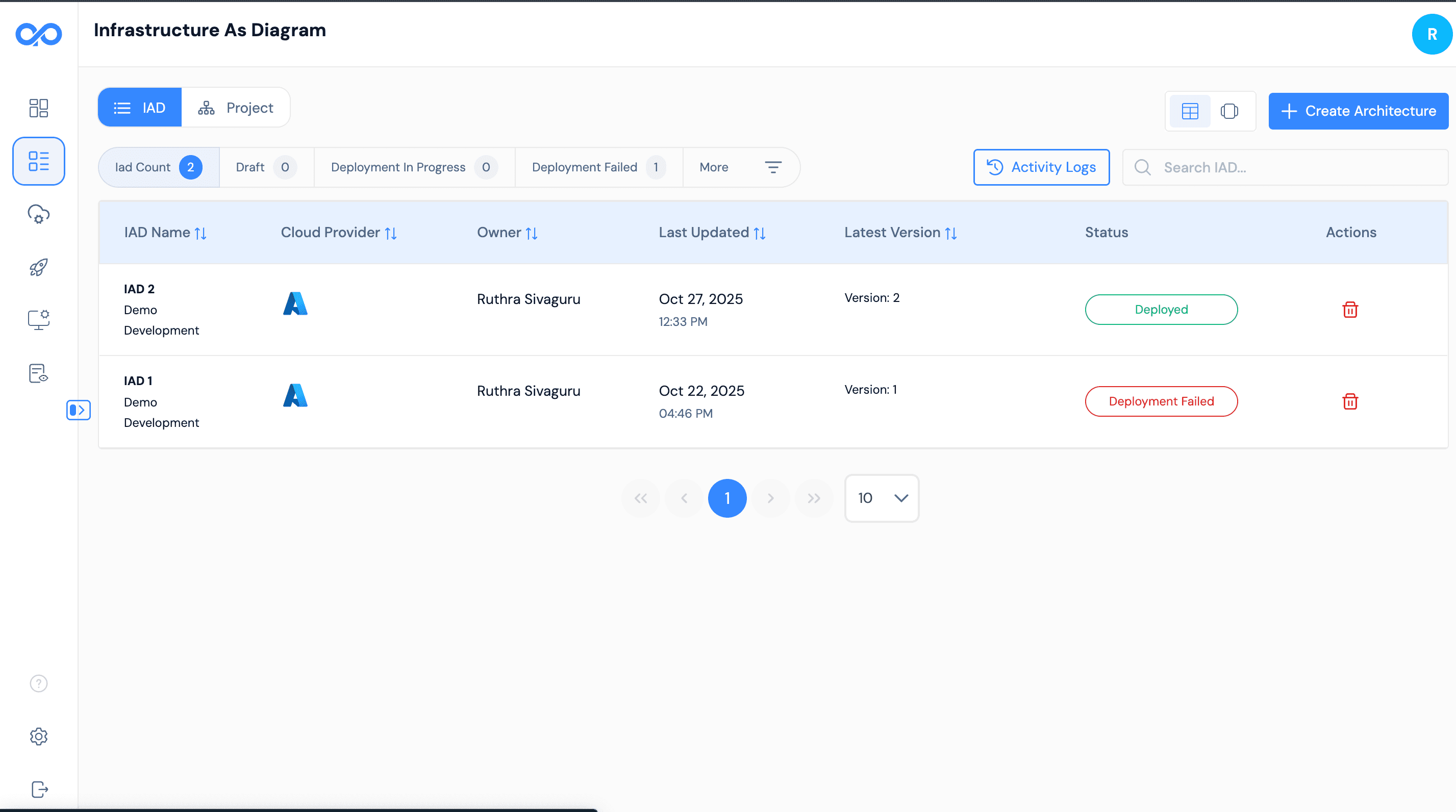Select the IAD tab
Image resolution: width=1456 pixels, height=812 pixels.
click(139, 107)
